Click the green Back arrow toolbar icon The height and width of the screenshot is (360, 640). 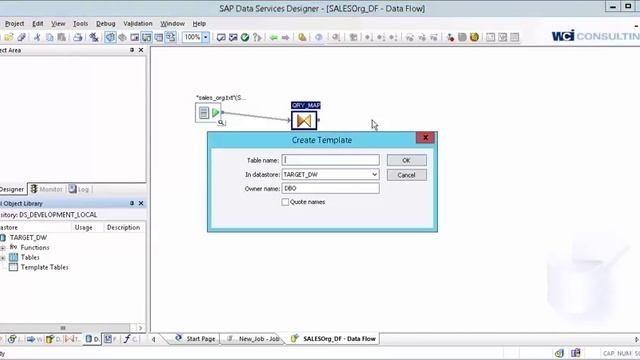(273, 38)
